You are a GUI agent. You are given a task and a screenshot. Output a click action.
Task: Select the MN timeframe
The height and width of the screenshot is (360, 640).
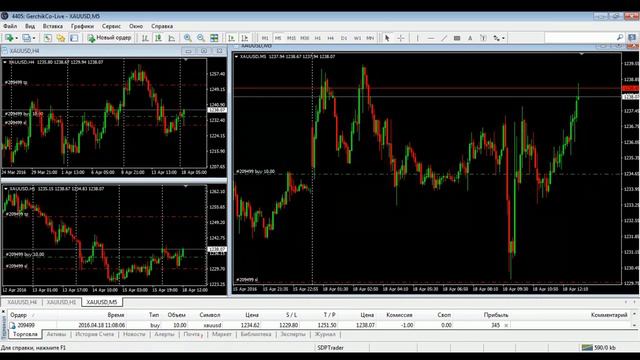[370, 38]
